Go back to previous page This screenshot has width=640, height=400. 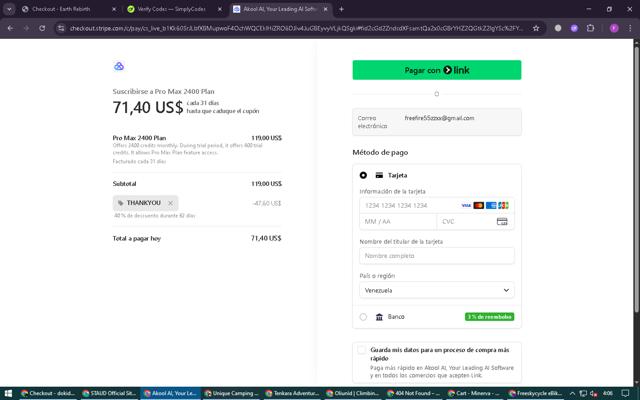click(x=10, y=28)
